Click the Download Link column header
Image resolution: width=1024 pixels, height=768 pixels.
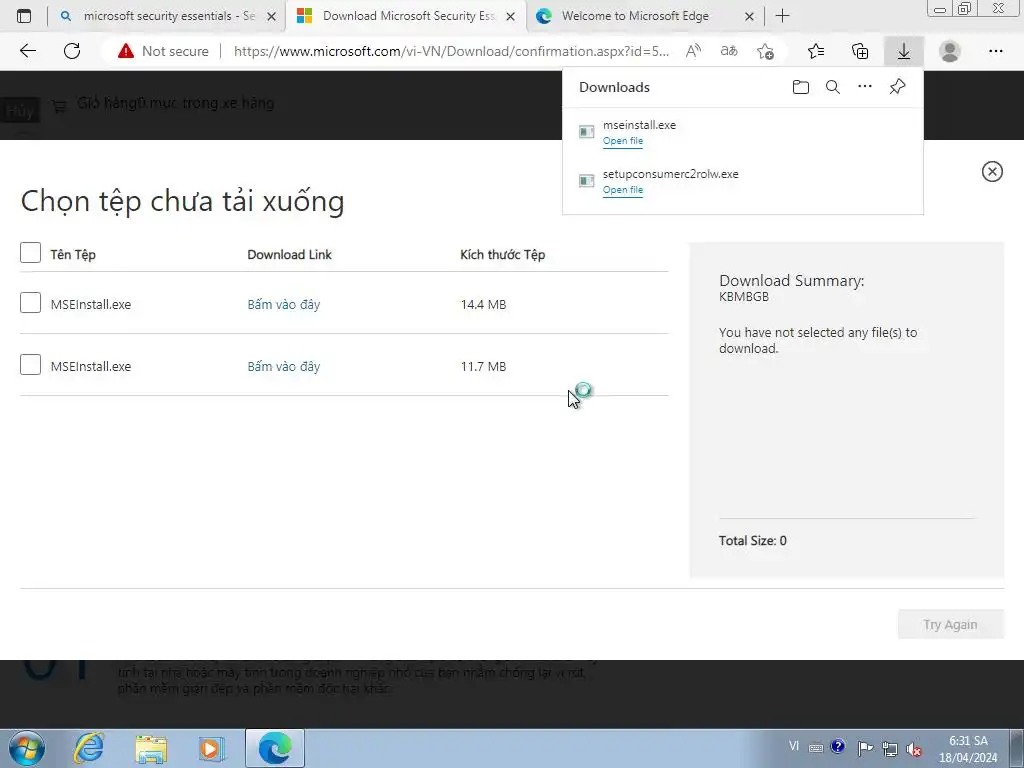click(x=289, y=255)
